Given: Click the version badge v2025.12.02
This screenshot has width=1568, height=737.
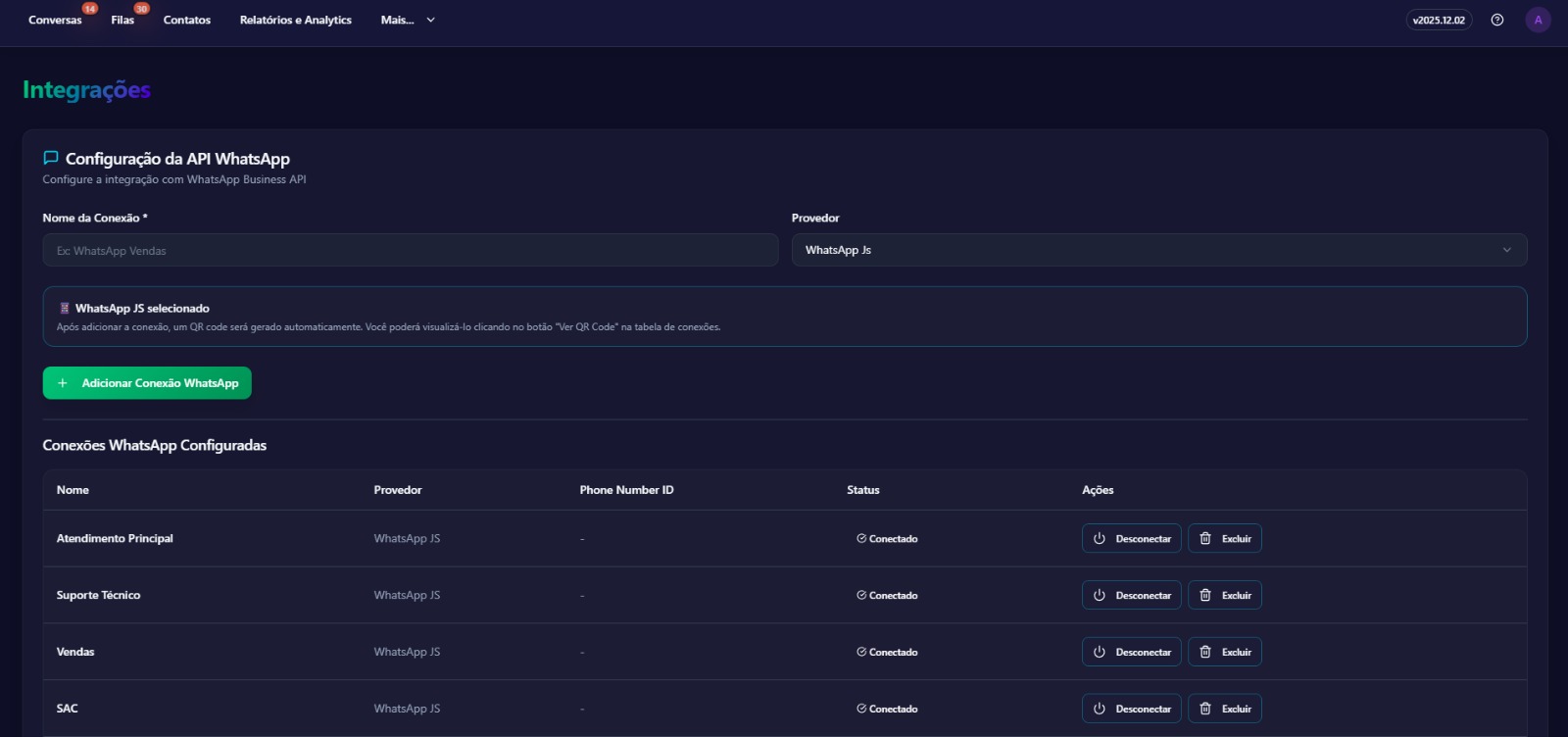Looking at the screenshot, I should [x=1439, y=20].
